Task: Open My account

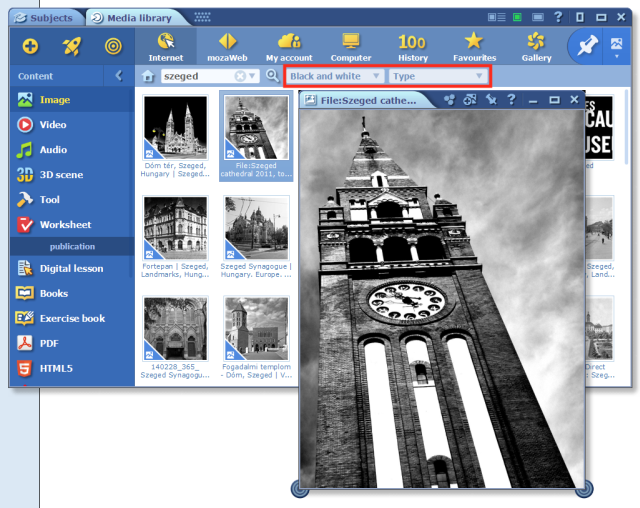Action: 289,46
